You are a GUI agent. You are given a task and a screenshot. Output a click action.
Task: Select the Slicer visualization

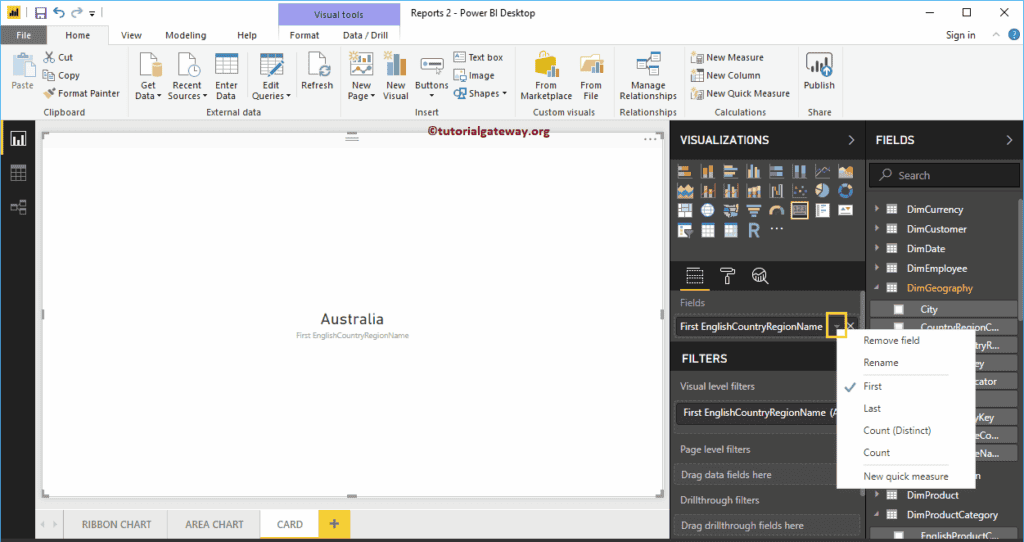click(x=684, y=230)
